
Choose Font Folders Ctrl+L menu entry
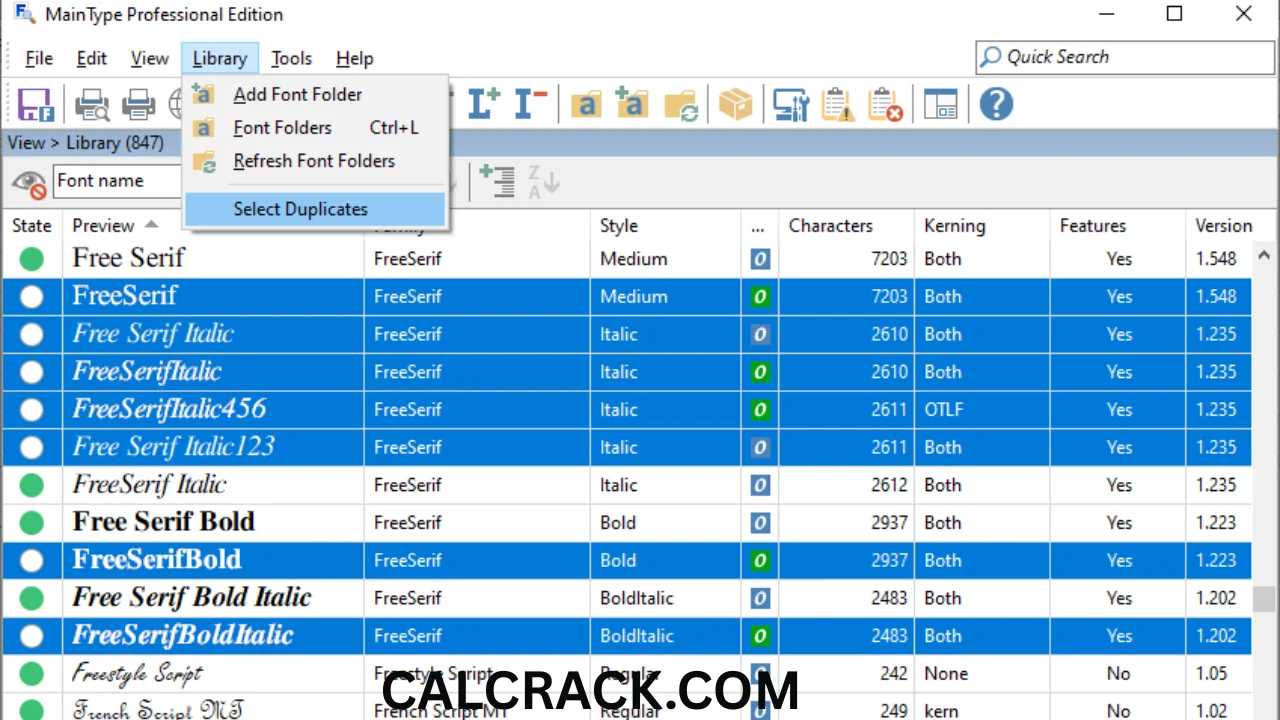pyautogui.click(x=315, y=128)
